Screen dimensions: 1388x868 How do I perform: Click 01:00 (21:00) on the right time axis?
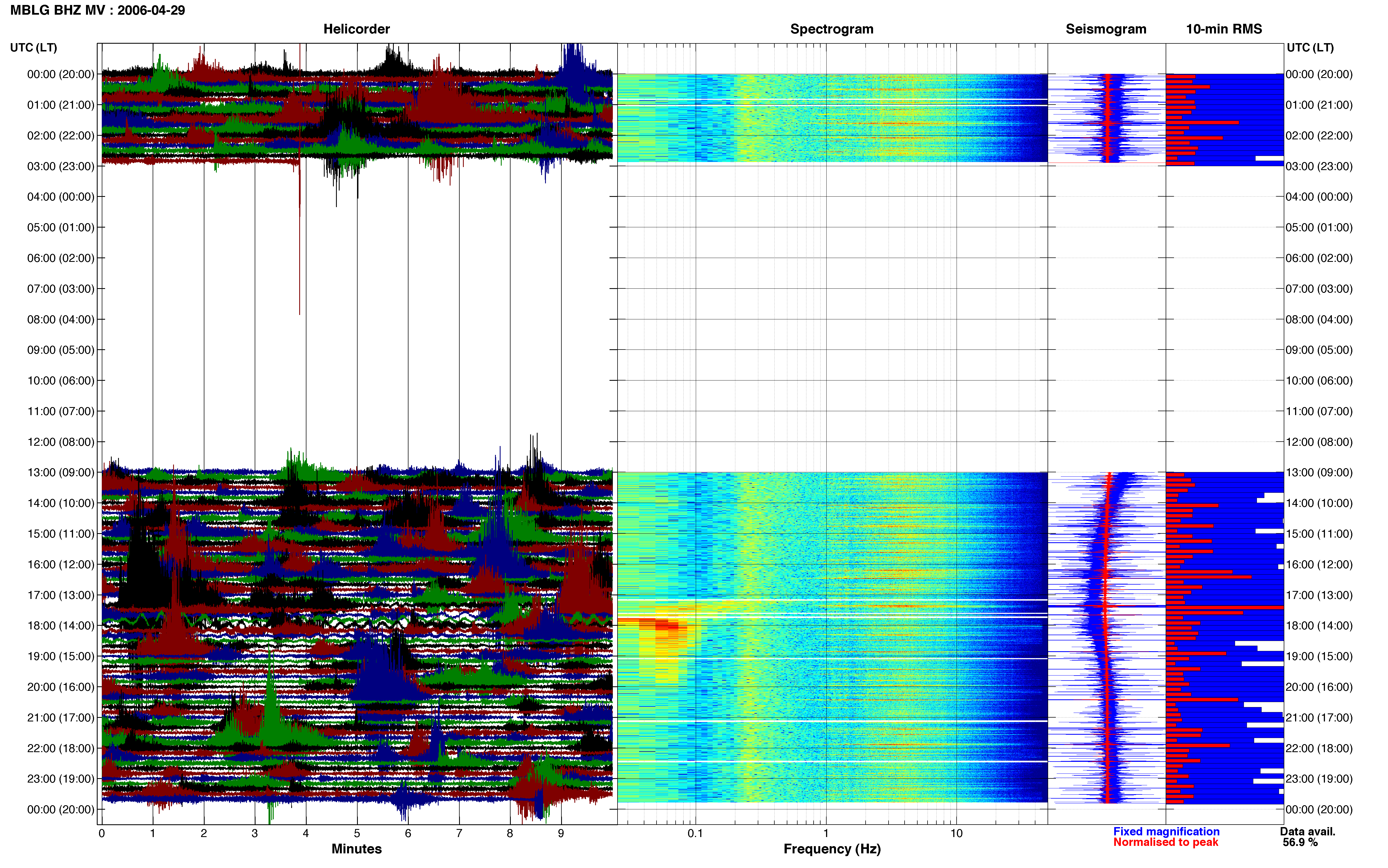(x=1319, y=105)
